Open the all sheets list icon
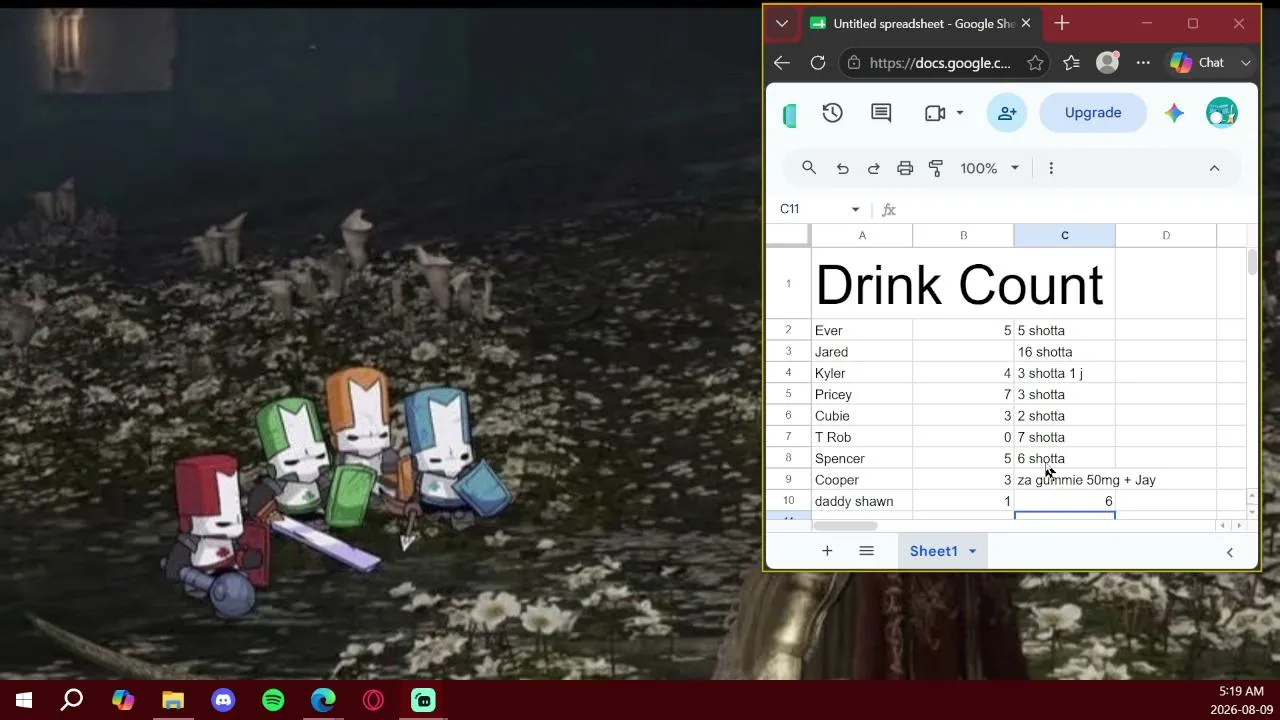 click(x=866, y=551)
